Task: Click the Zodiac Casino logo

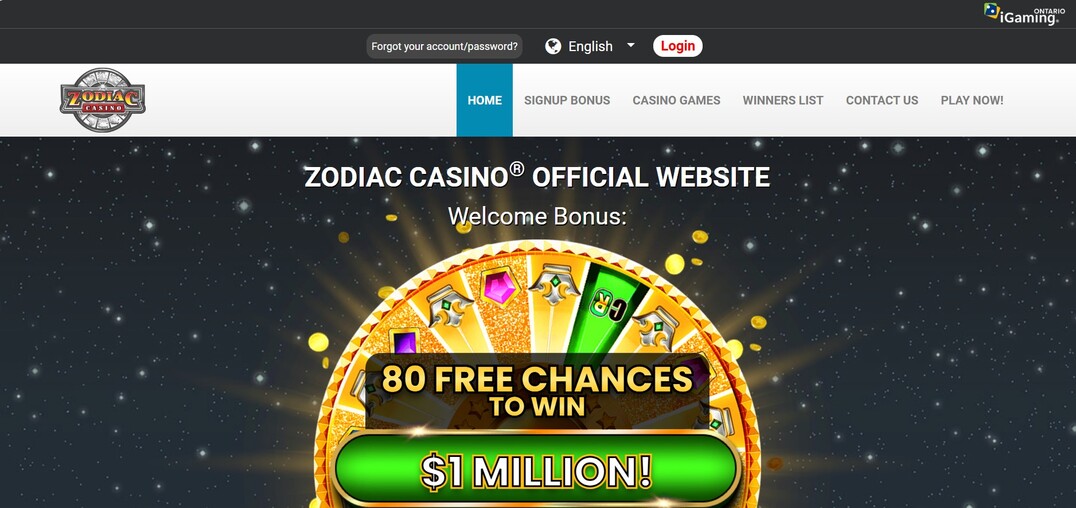Action: (103, 100)
